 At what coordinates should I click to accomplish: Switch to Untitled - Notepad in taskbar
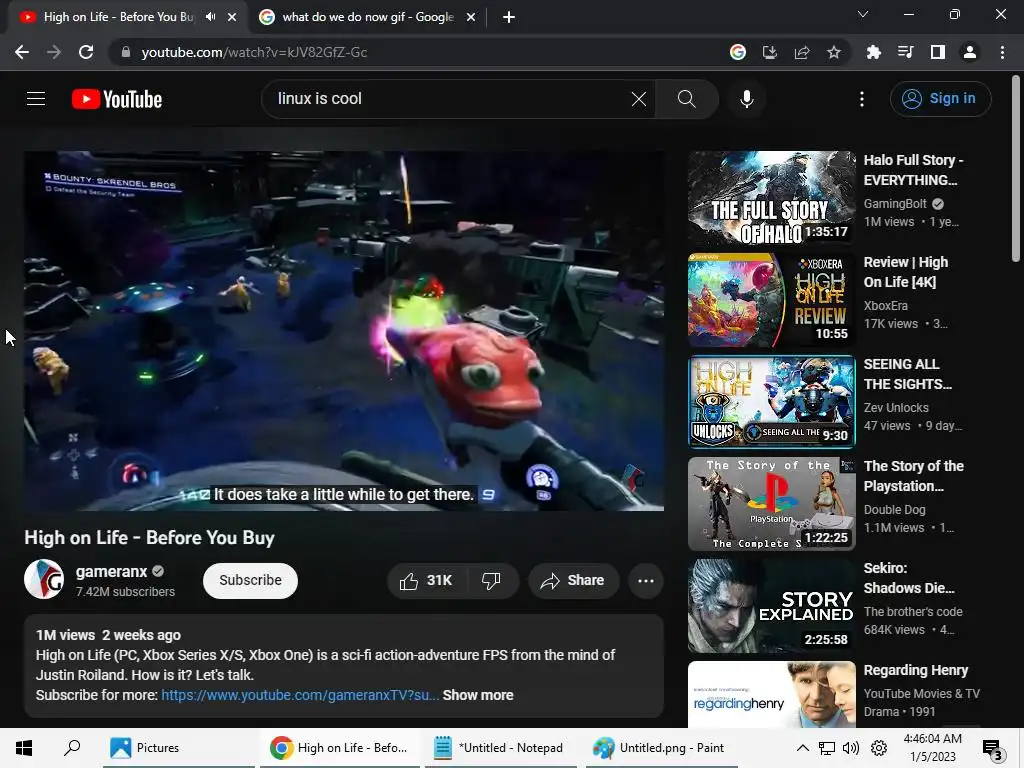pos(500,748)
